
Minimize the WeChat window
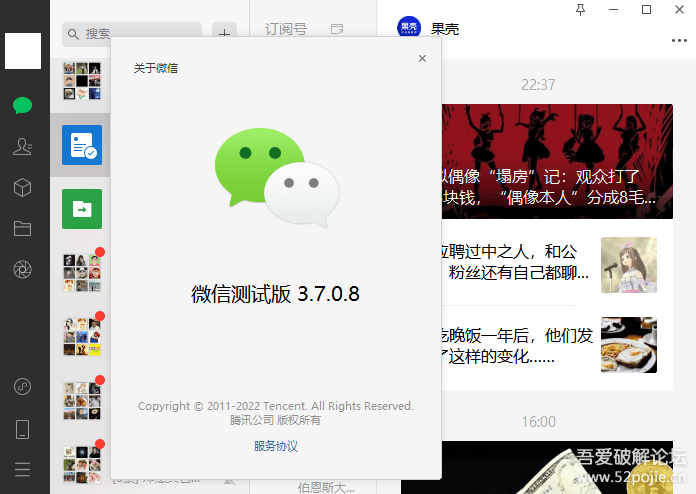tap(613, 10)
